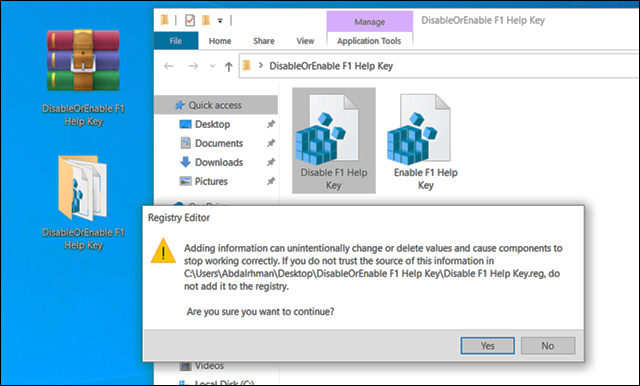Viewport: 640px width, 386px height.
Task: Click the Registry Editor dialog title
Action: click(x=179, y=218)
